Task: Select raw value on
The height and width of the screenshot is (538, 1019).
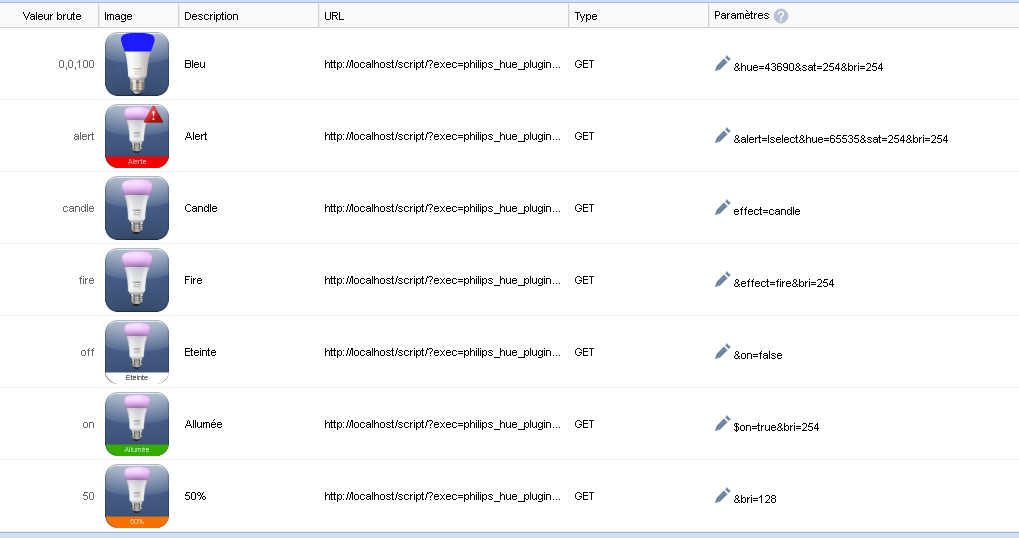Action: click(88, 424)
